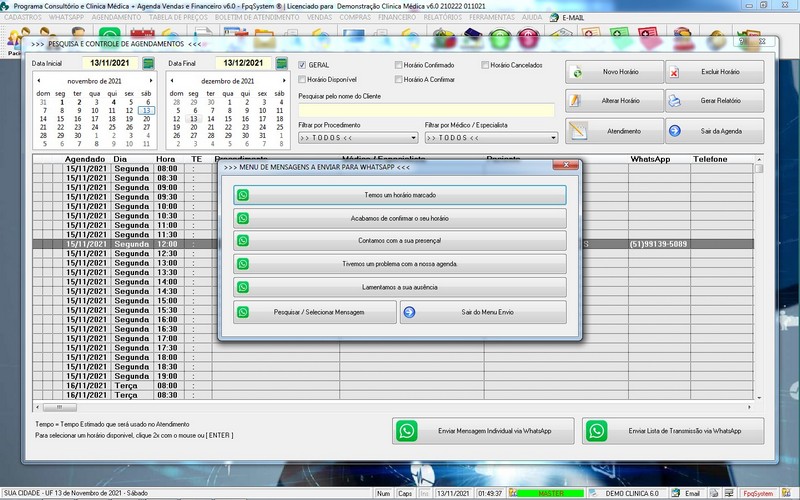Click Enviar Mensagem Individual via WhatsApp

point(483,431)
